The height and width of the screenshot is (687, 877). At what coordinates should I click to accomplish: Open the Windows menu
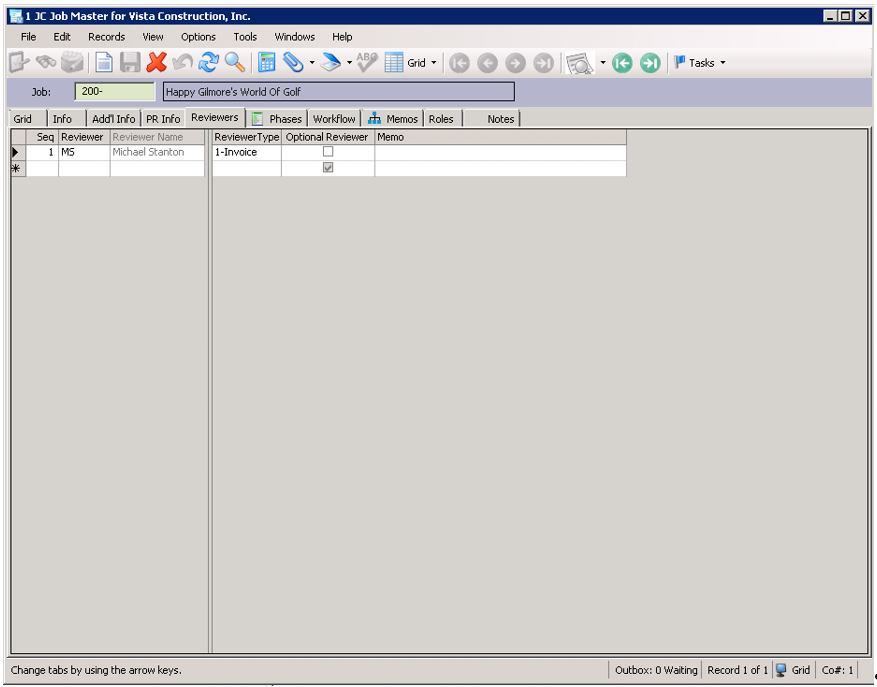click(294, 37)
